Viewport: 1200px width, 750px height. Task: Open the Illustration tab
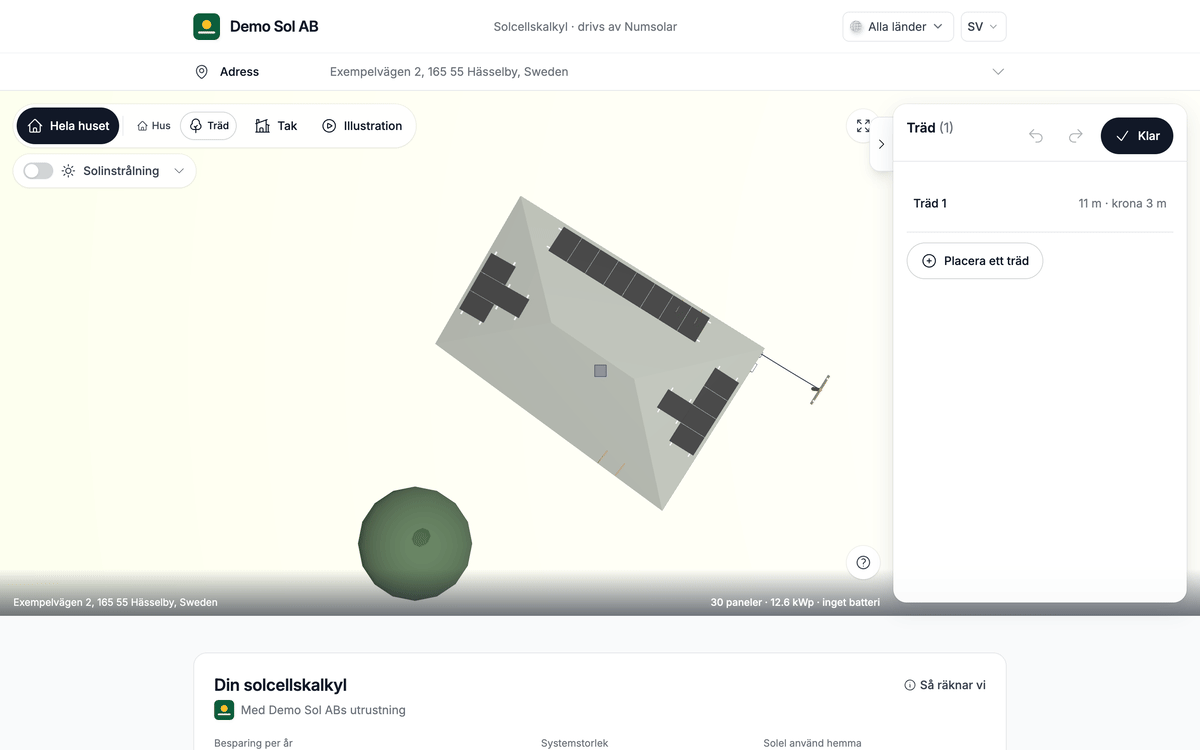(x=362, y=126)
